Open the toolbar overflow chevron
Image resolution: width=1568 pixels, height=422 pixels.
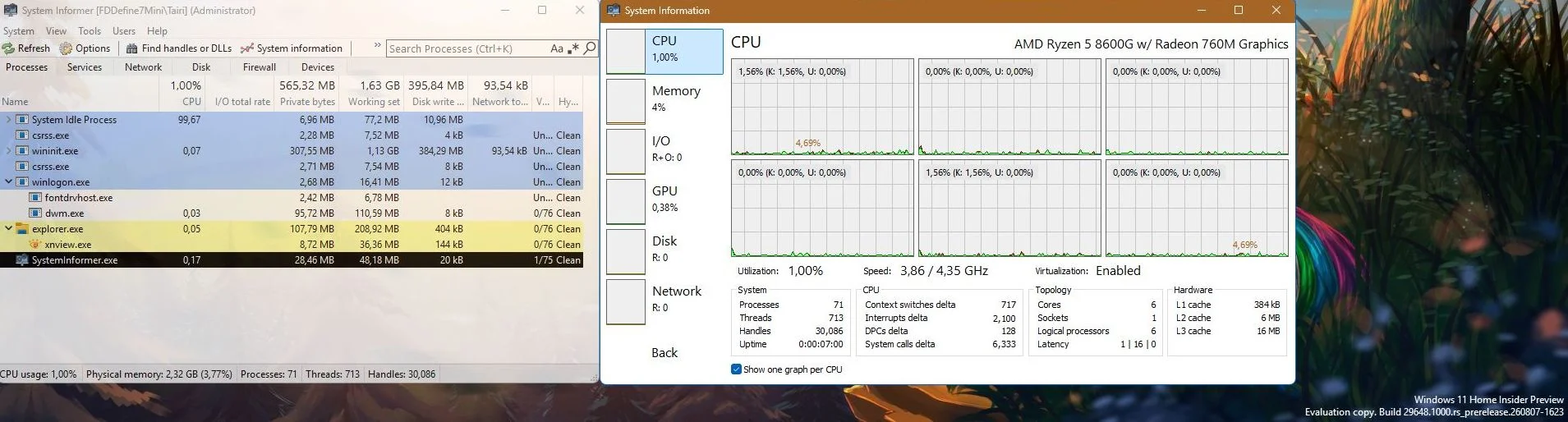(x=377, y=46)
